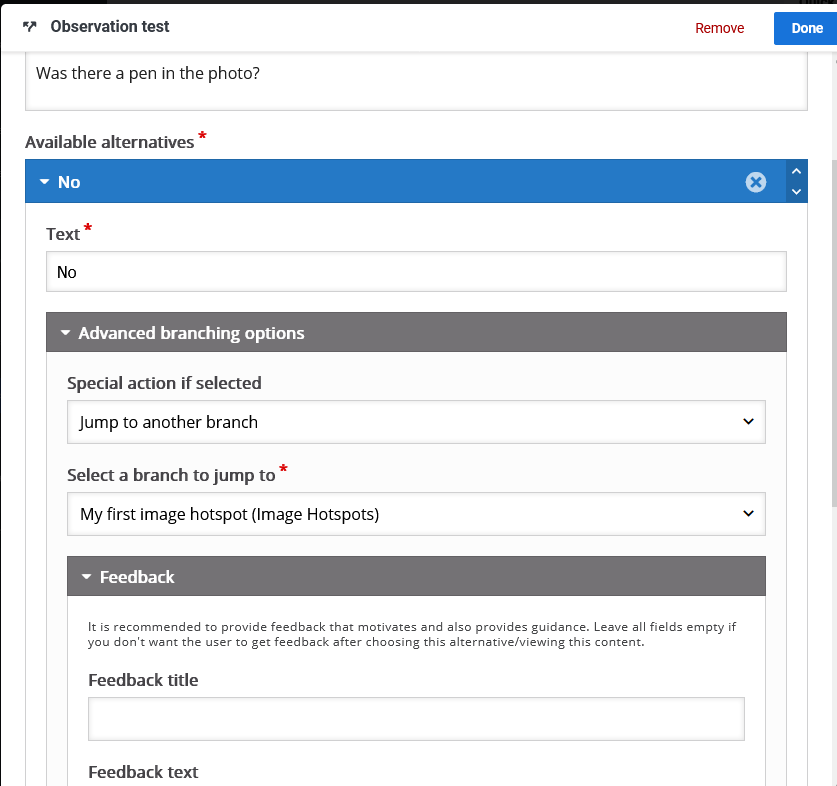Focus the empty Feedback title input field
837x786 pixels.
pyautogui.click(x=415, y=719)
